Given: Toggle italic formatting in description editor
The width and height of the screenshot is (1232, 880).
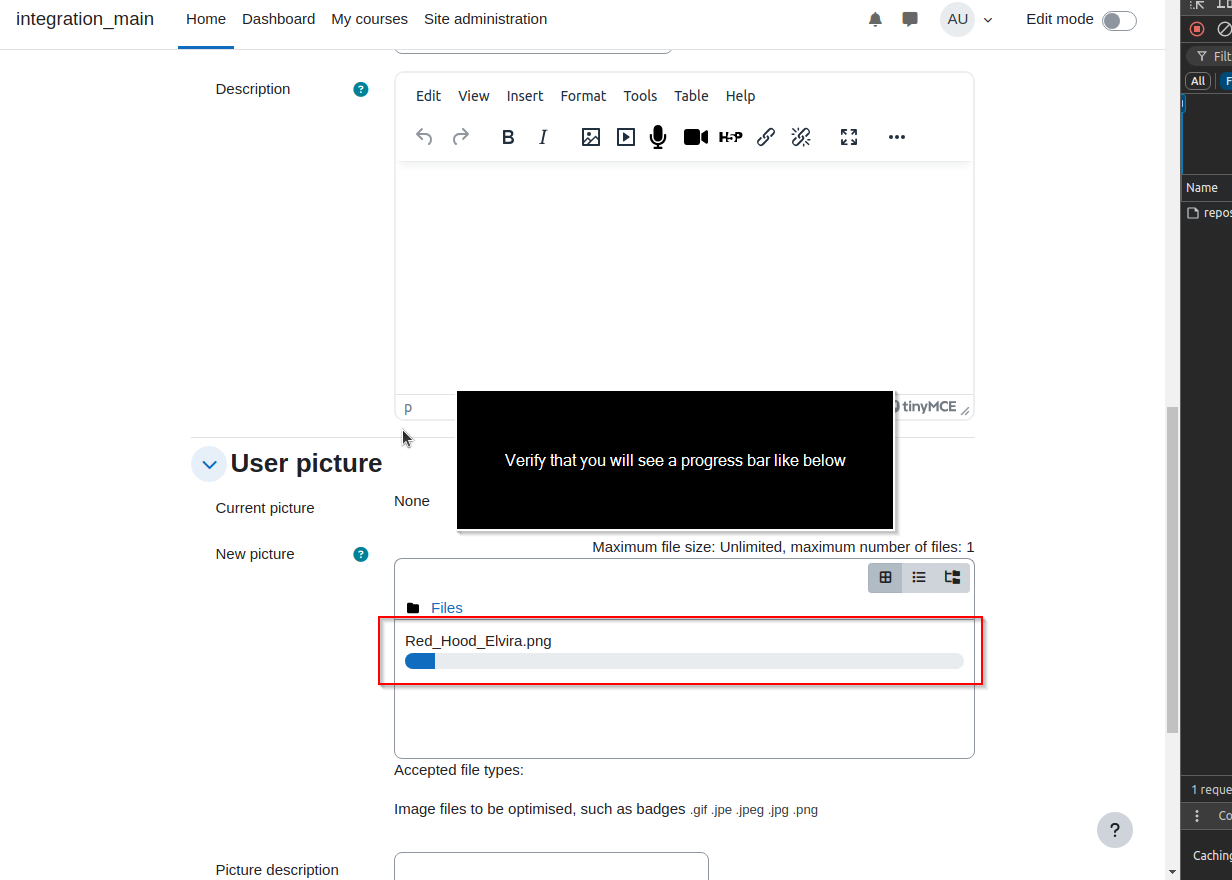Looking at the screenshot, I should (543, 137).
